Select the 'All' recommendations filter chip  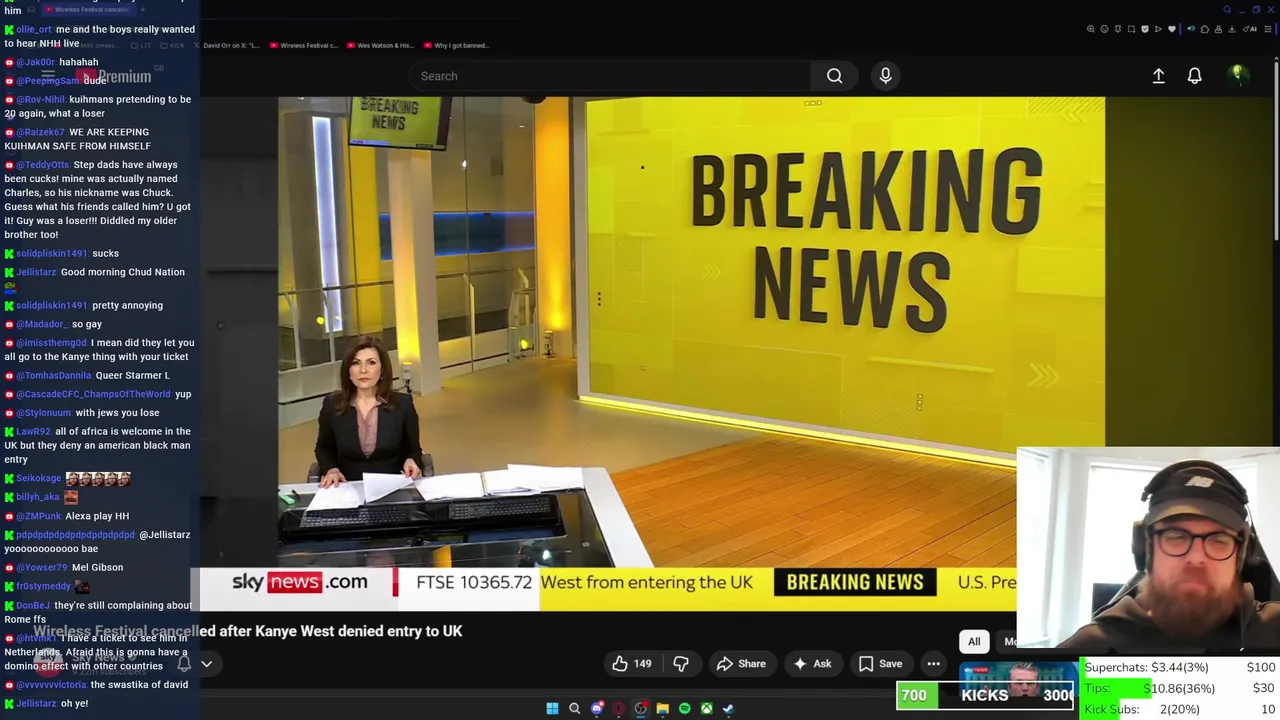tap(974, 642)
